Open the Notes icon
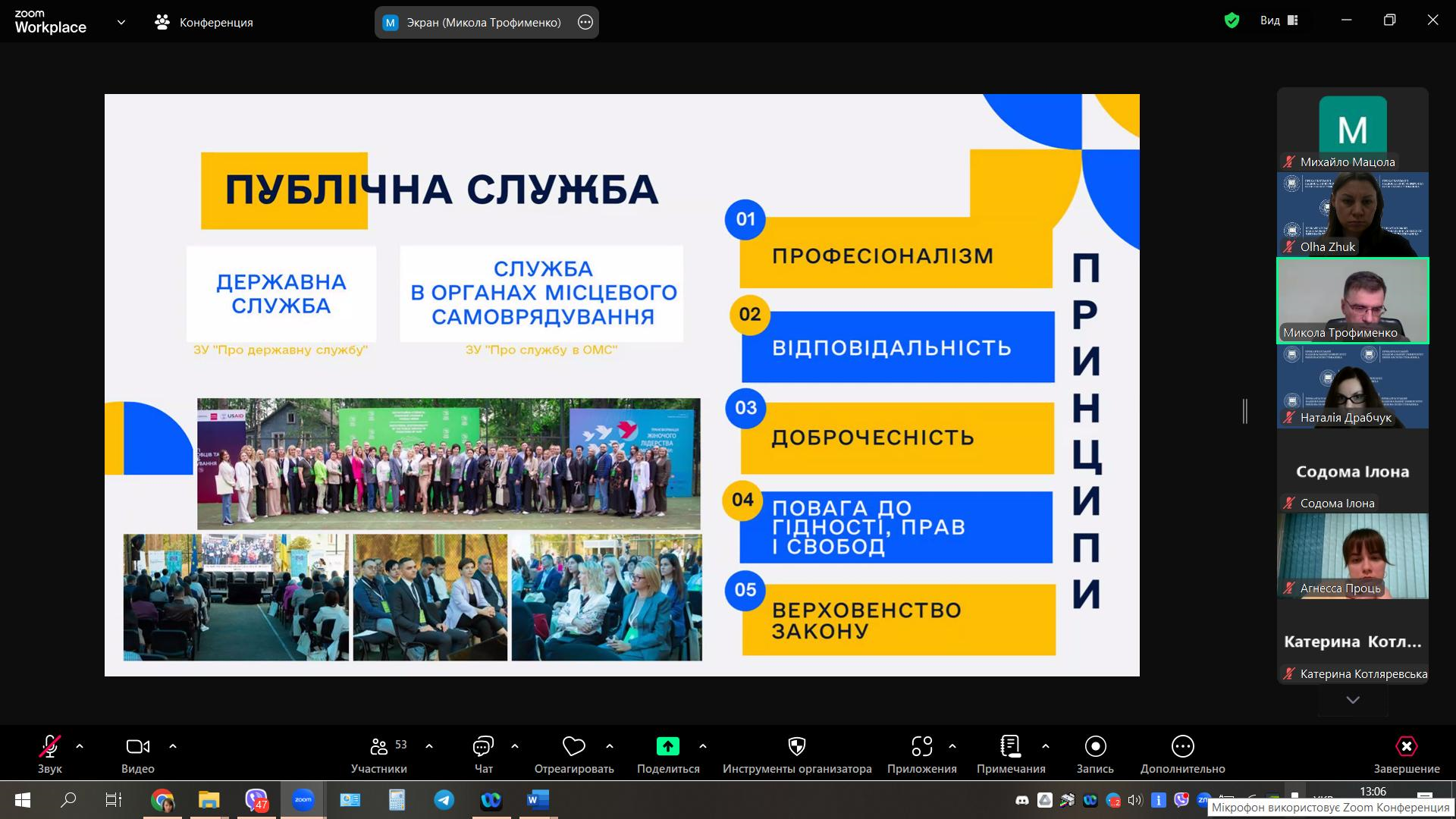 tap(1010, 747)
